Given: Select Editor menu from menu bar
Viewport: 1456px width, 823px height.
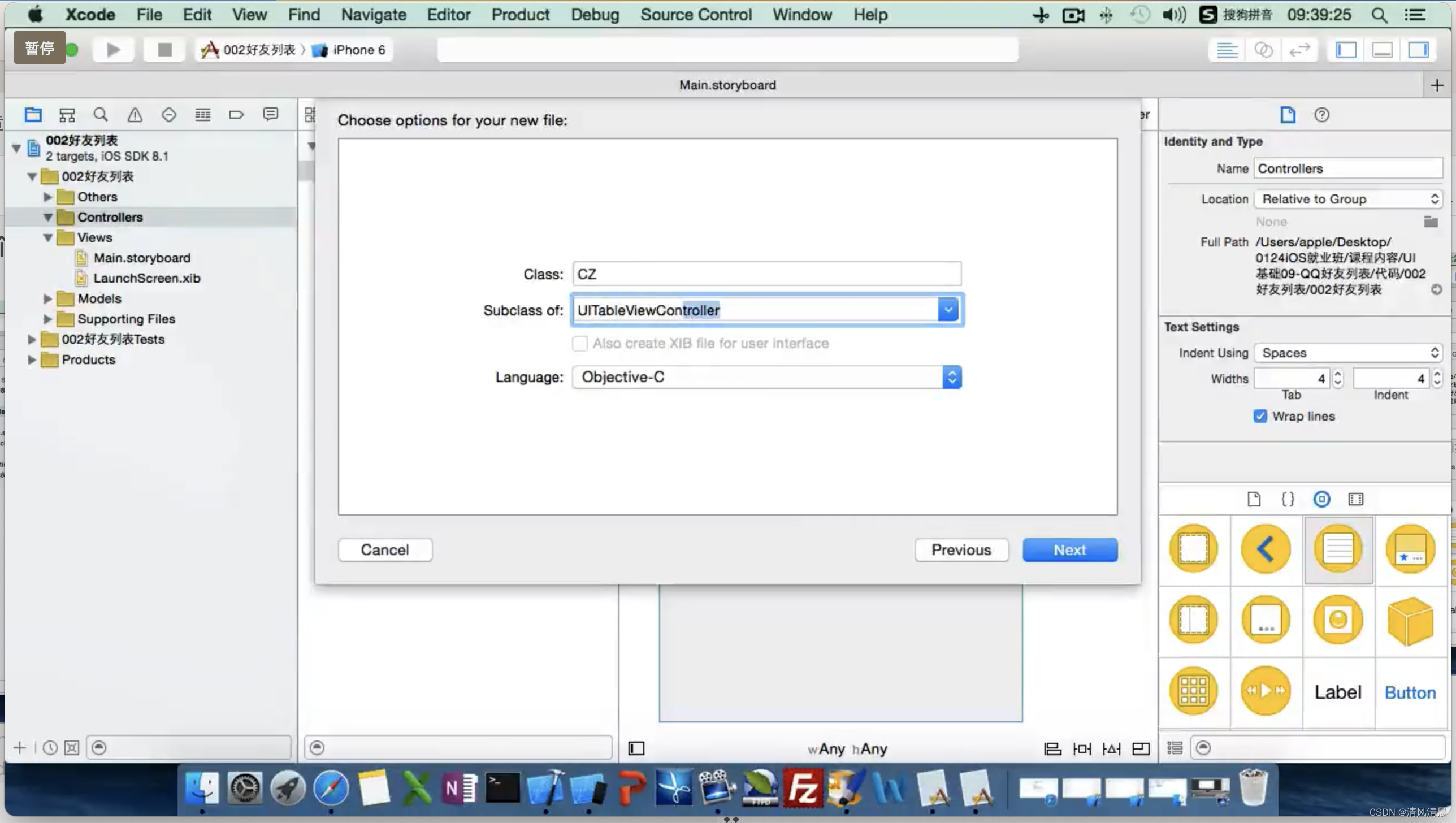Looking at the screenshot, I should coord(449,14).
